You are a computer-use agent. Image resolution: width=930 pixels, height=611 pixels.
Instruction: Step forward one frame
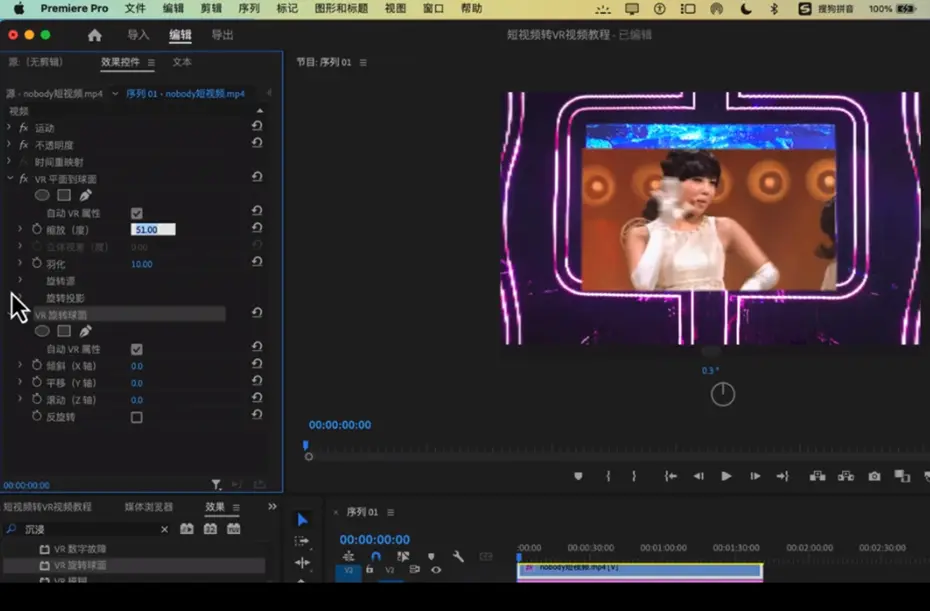click(755, 476)
